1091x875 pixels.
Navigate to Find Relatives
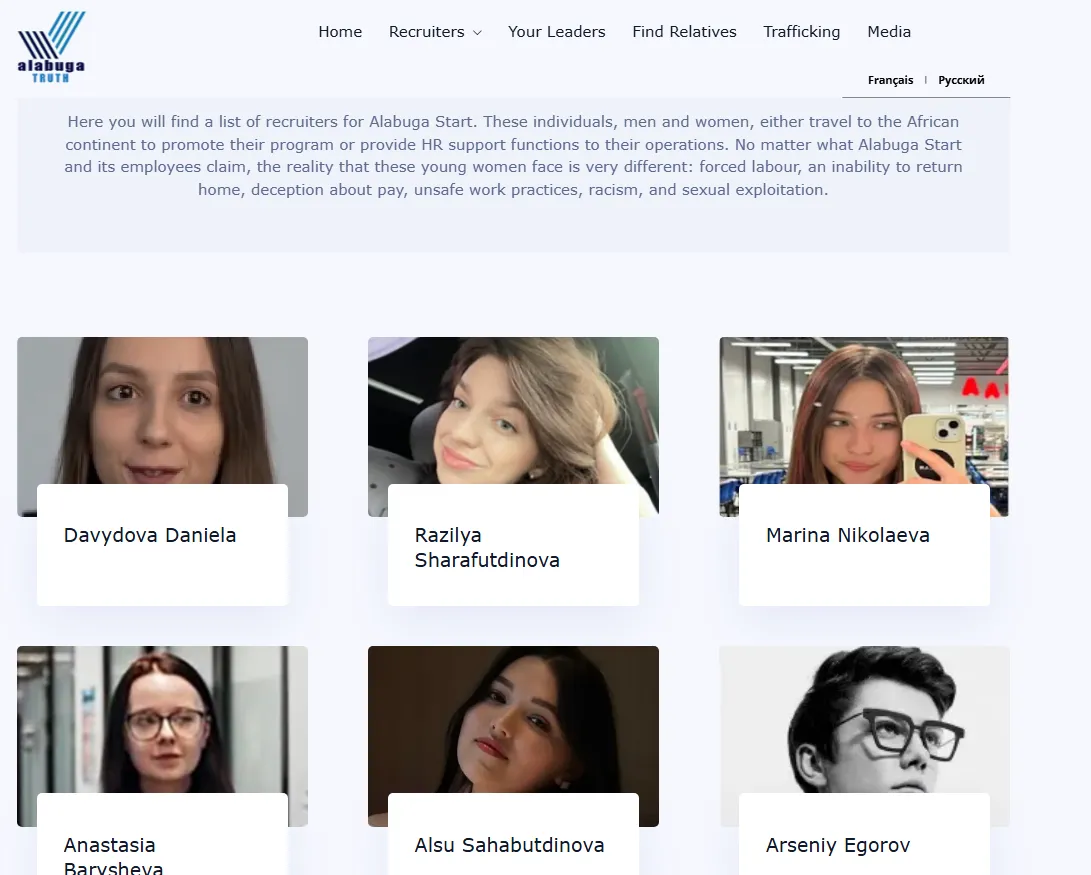[684, 32]
